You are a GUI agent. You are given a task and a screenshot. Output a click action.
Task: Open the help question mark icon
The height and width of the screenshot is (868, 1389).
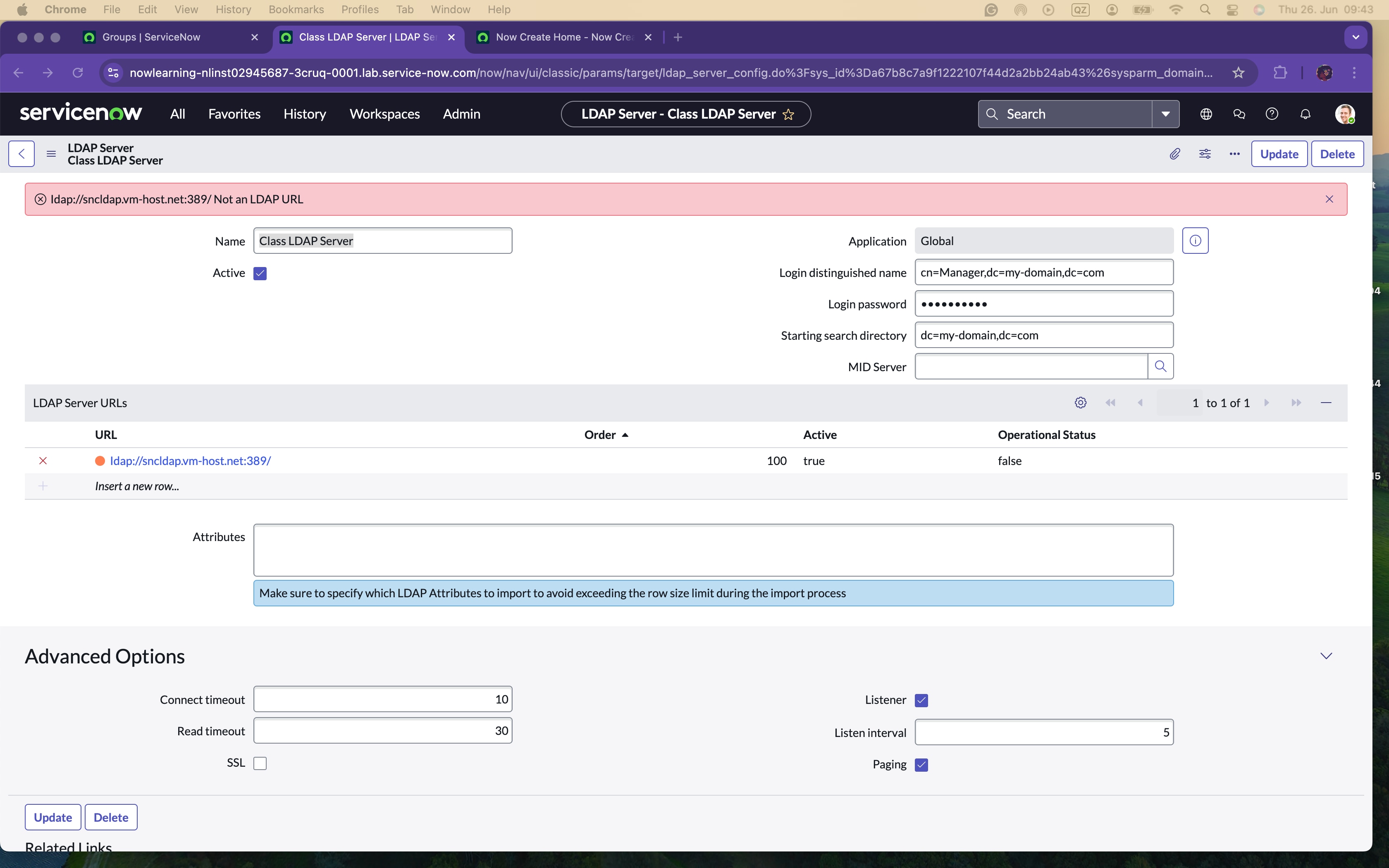coord(1272,114)
